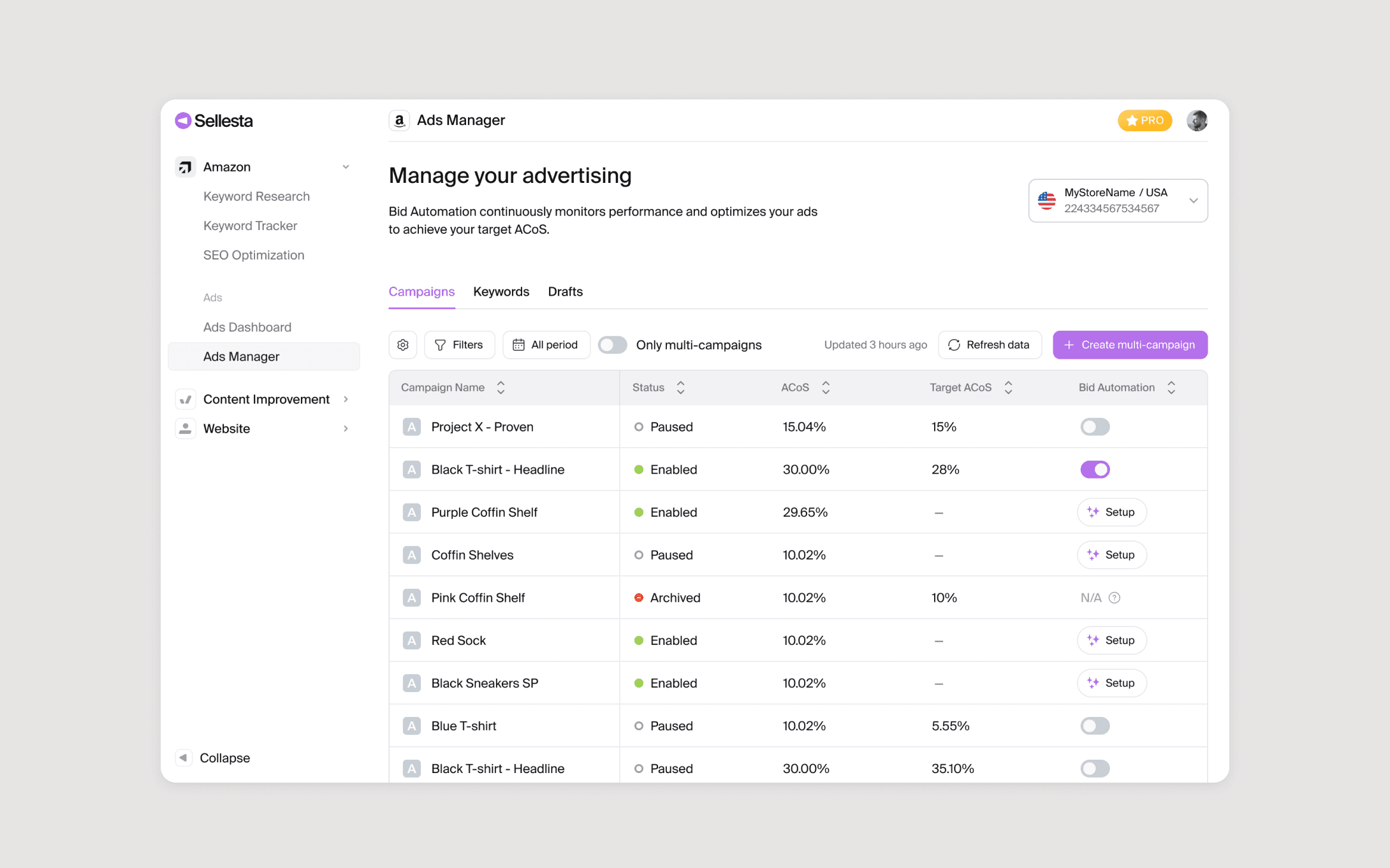The image size is (1390, 868).
Task: Click the PRO star badge
Action: point(1145,120)
